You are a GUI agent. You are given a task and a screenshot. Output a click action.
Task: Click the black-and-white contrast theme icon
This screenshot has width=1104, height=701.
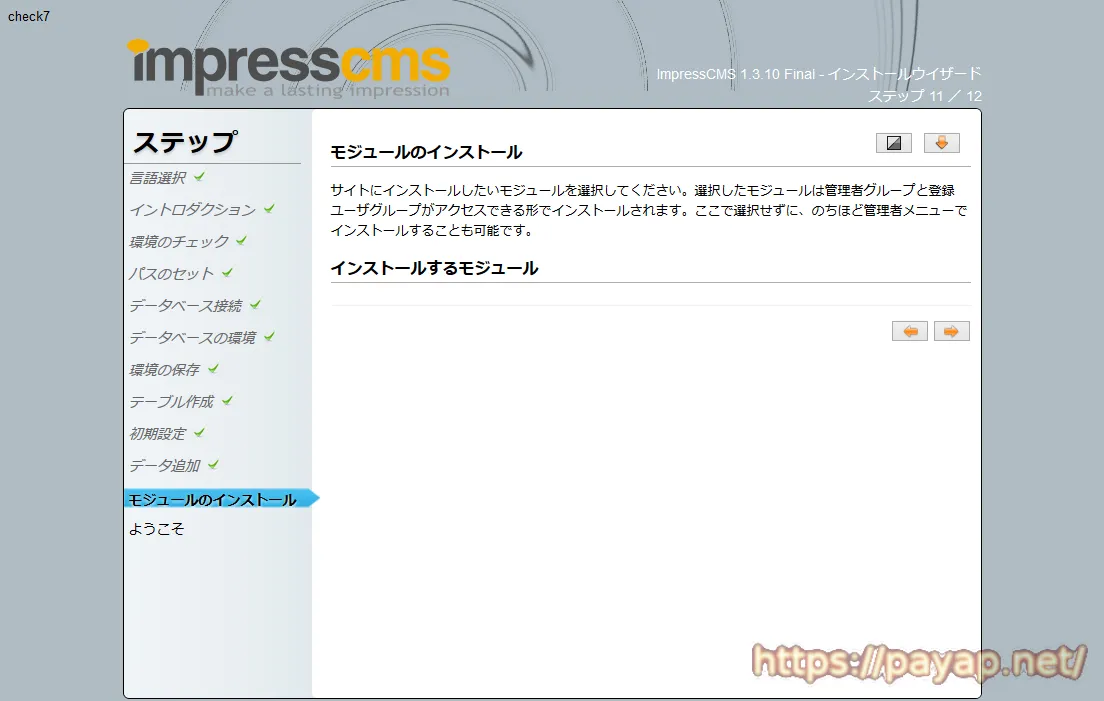coord(893,142)
